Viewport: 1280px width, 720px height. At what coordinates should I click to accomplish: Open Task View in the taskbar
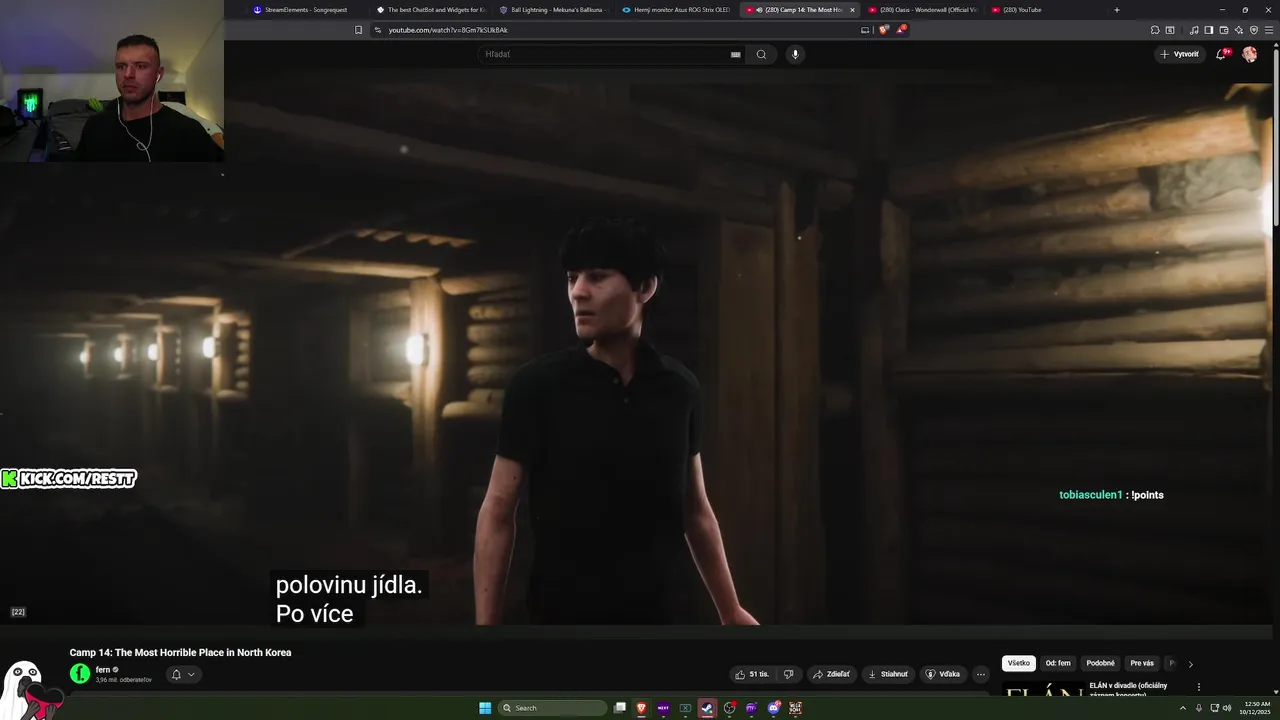[x=620, y=708]
